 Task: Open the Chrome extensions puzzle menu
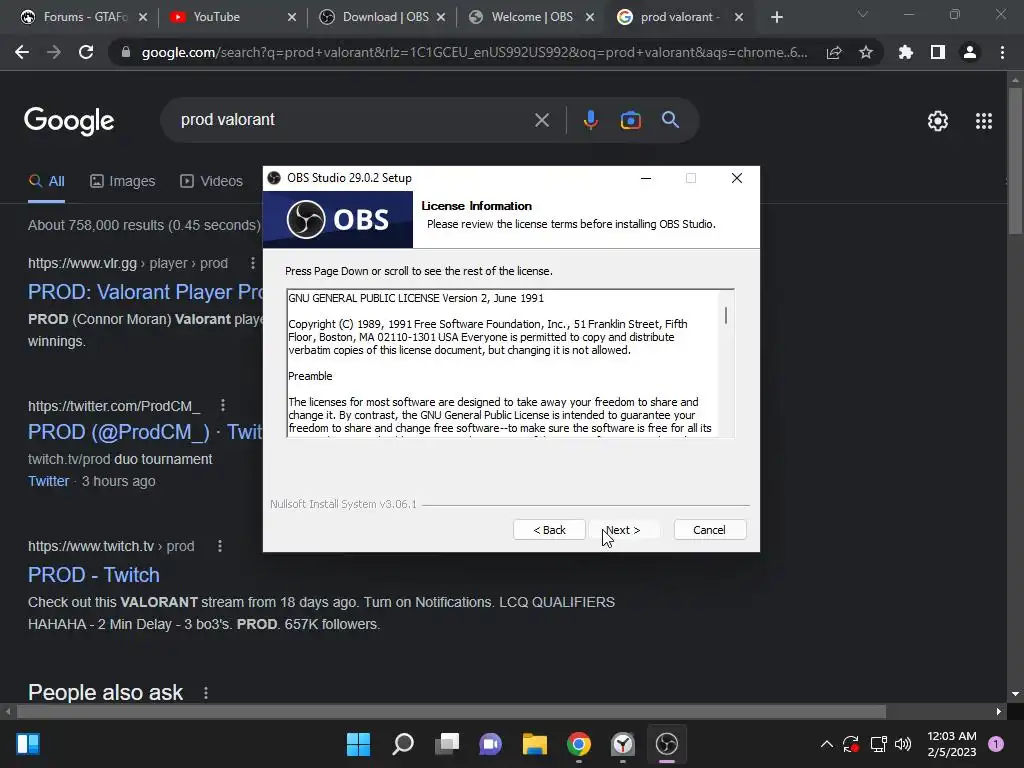tap(906, 52)
